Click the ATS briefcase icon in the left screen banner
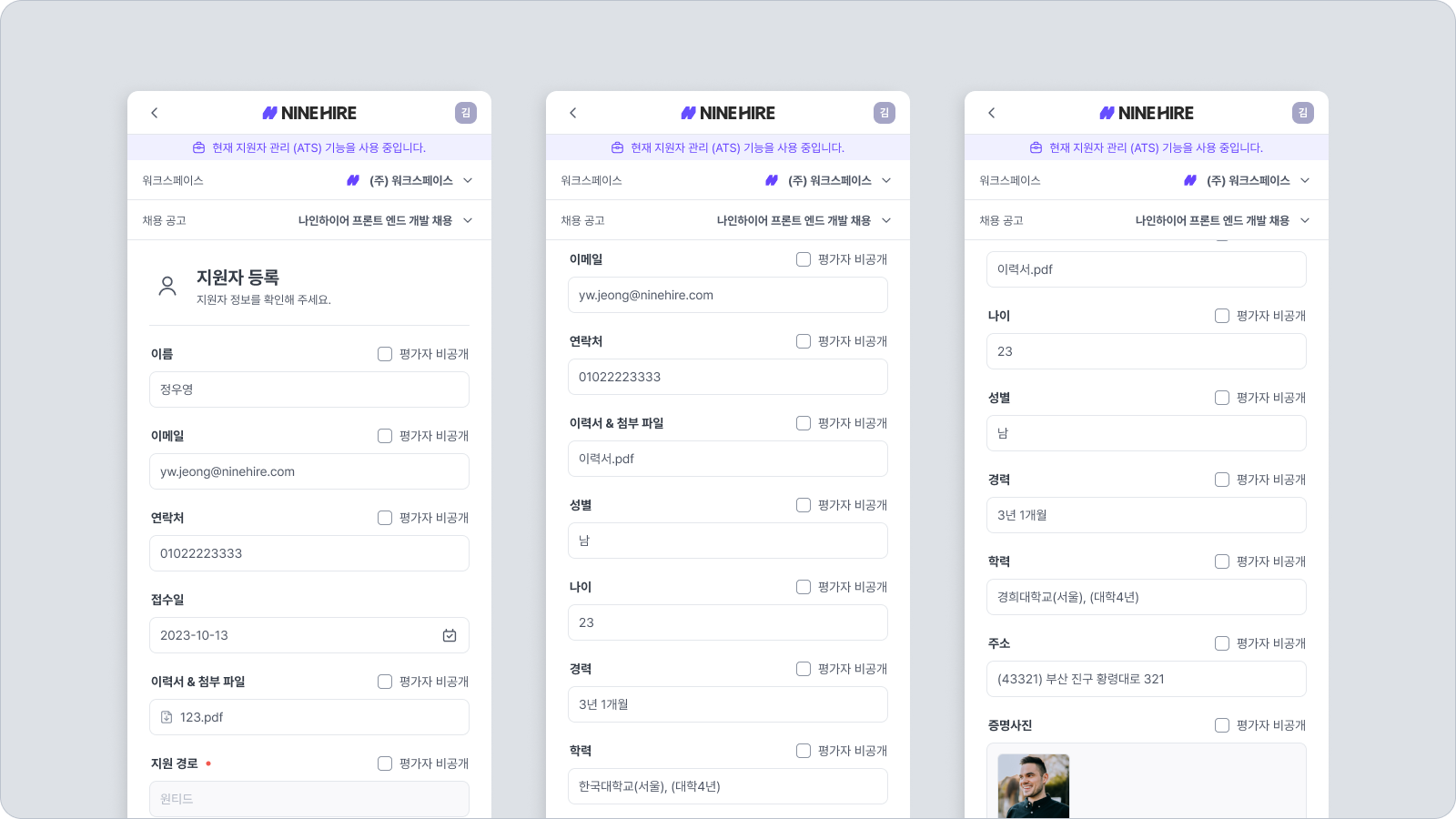 click(199, 147)
